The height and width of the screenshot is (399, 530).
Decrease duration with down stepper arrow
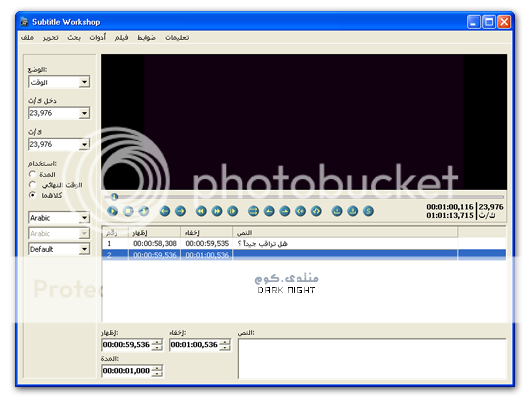(157, 374)
